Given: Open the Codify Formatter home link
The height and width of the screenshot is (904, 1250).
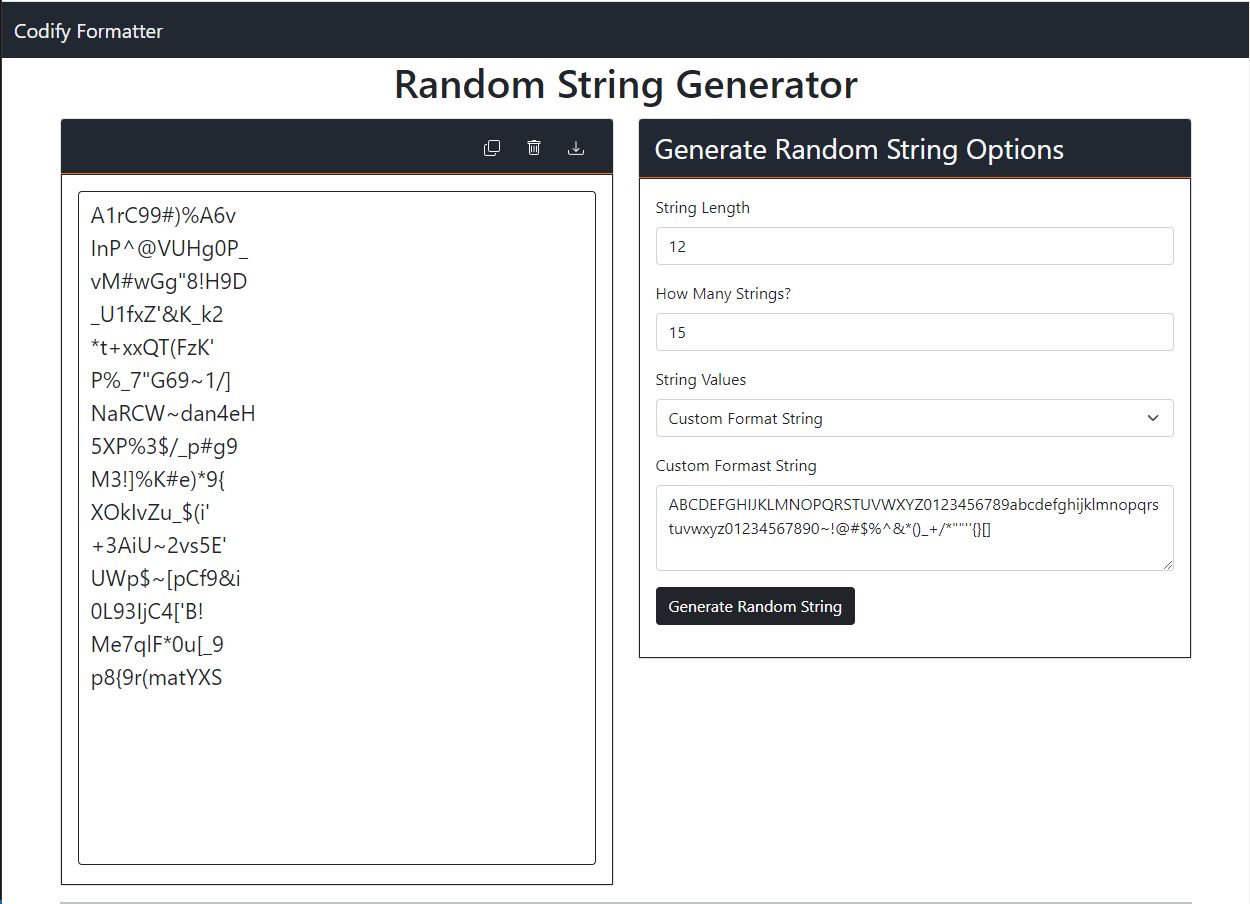Looking at the screenshot, I should pos(88,31).
